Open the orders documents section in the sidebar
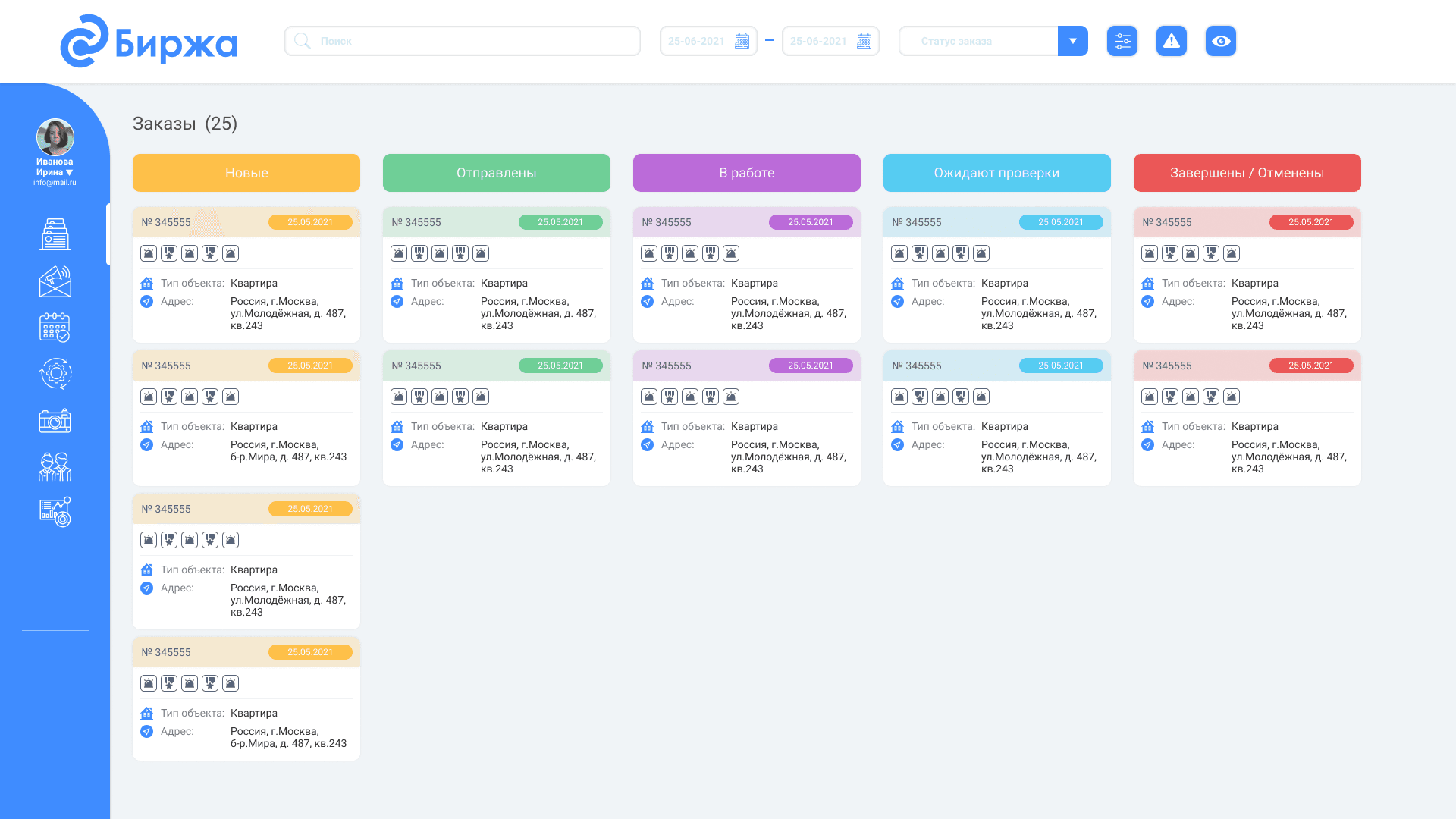The height and width of the screenshot is (819, 1456). 55,234
